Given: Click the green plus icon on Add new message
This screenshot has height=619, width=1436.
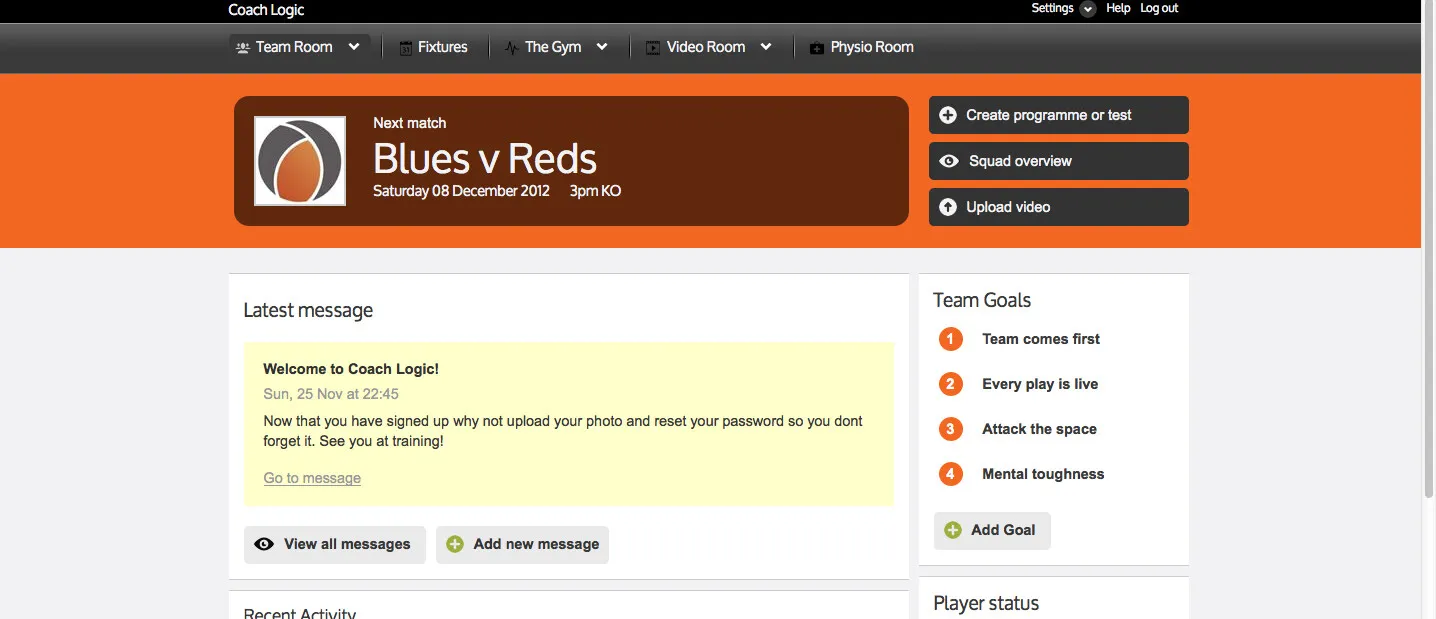Looking at the screenshot, I should coord(455,544).
